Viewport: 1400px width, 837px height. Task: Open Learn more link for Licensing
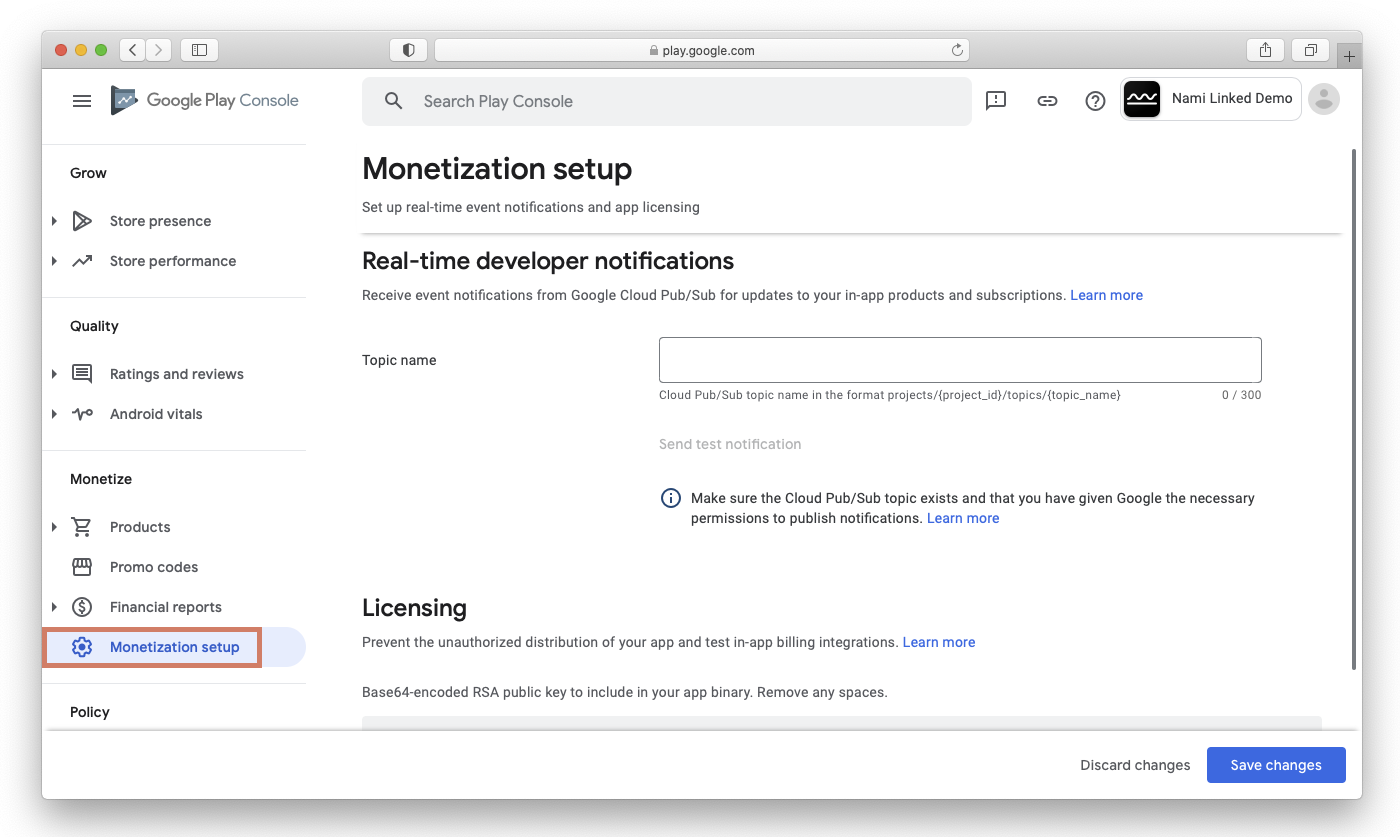tap(939, 642)
